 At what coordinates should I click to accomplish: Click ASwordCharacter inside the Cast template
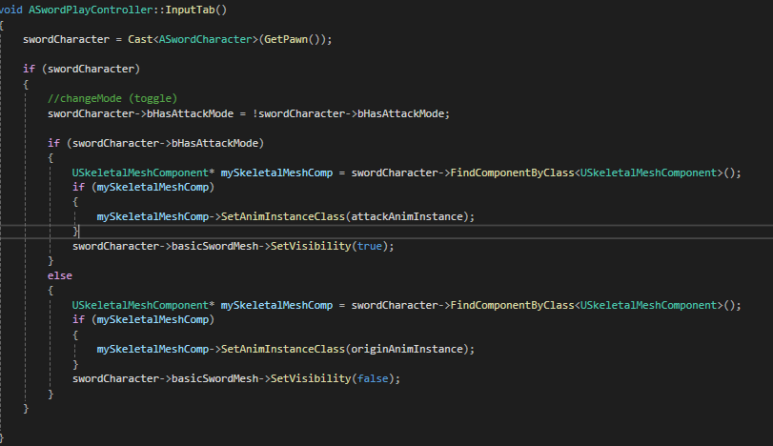(205, 39)
